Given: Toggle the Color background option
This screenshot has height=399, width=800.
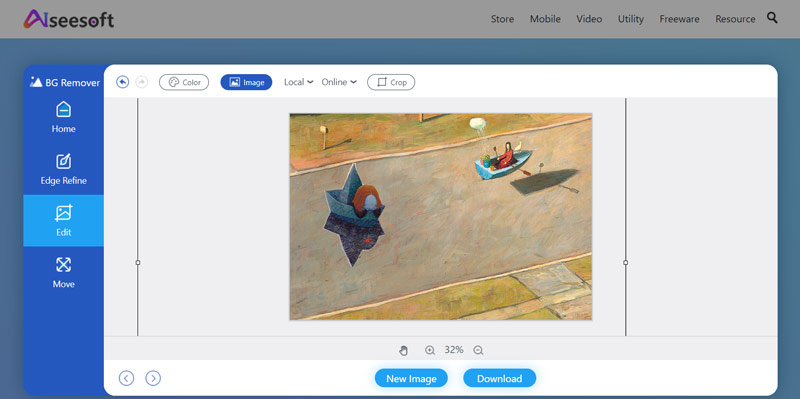Looking at the screenshot, I should click(x=184, y=82).
